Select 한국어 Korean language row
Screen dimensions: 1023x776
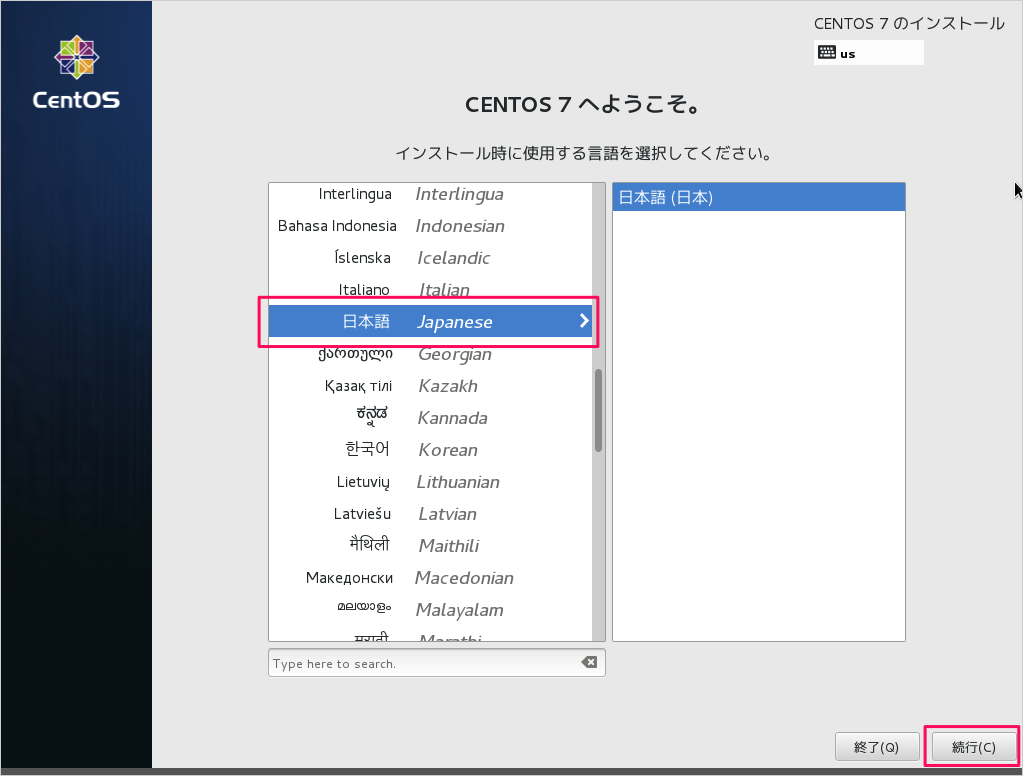pos(431,450)
